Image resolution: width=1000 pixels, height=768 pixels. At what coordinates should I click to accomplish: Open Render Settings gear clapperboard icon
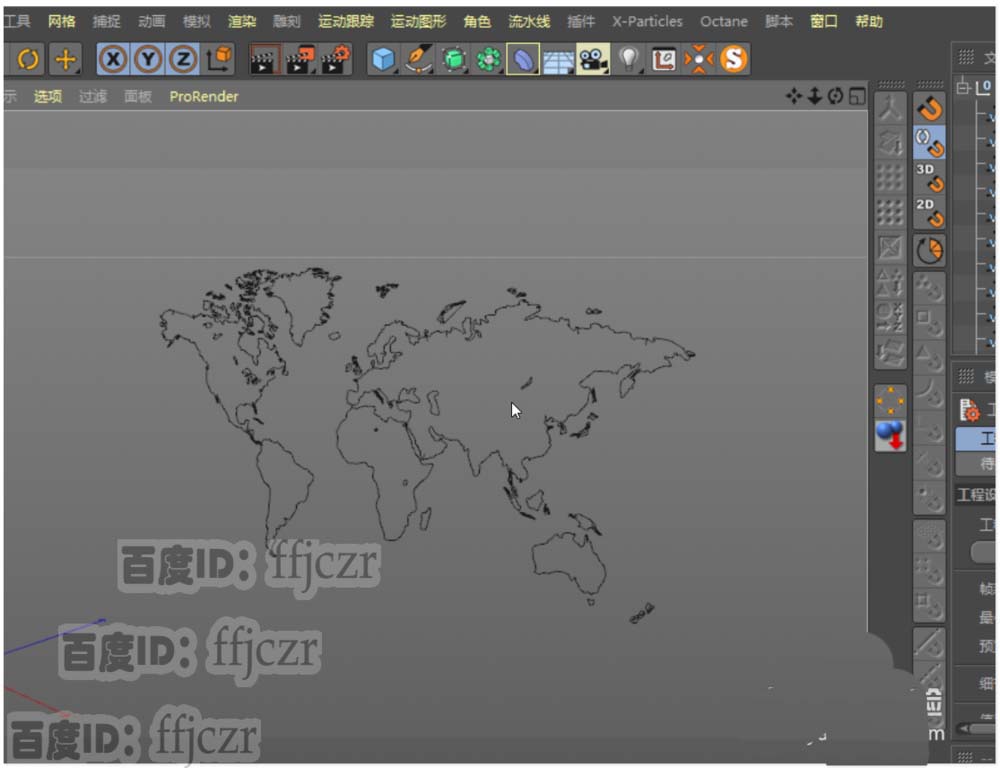(x=335, y=59)
